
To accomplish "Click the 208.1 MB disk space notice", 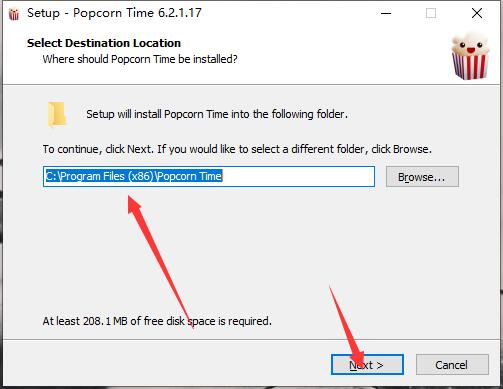I will tap(157, 321).
